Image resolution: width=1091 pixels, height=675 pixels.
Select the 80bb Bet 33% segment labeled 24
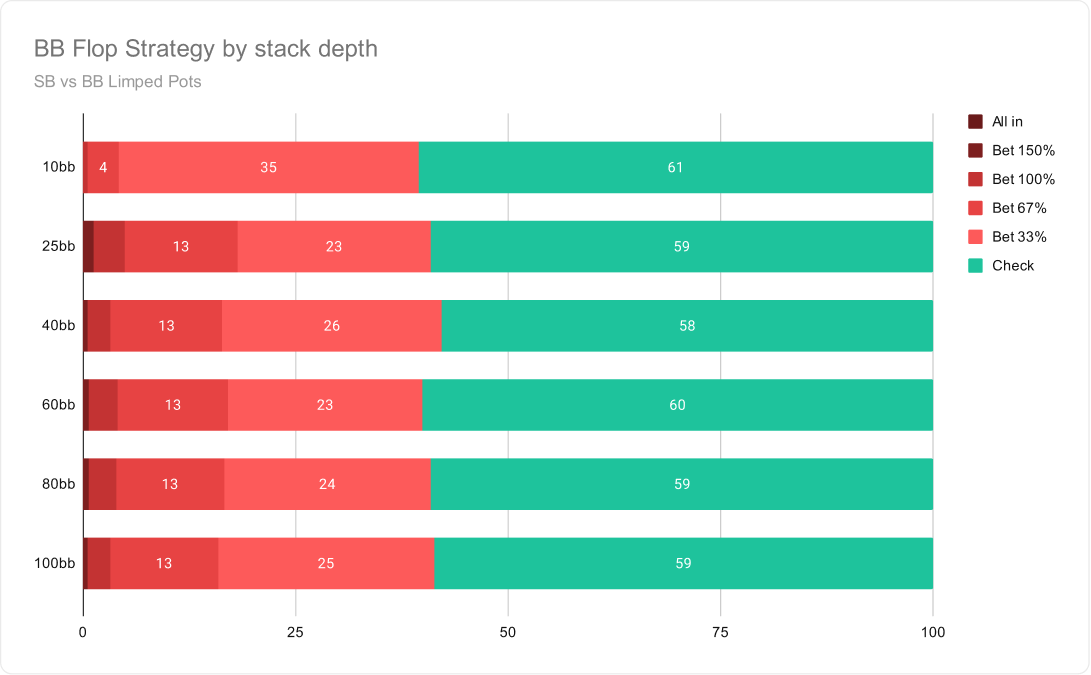click(x=328, y=484)
